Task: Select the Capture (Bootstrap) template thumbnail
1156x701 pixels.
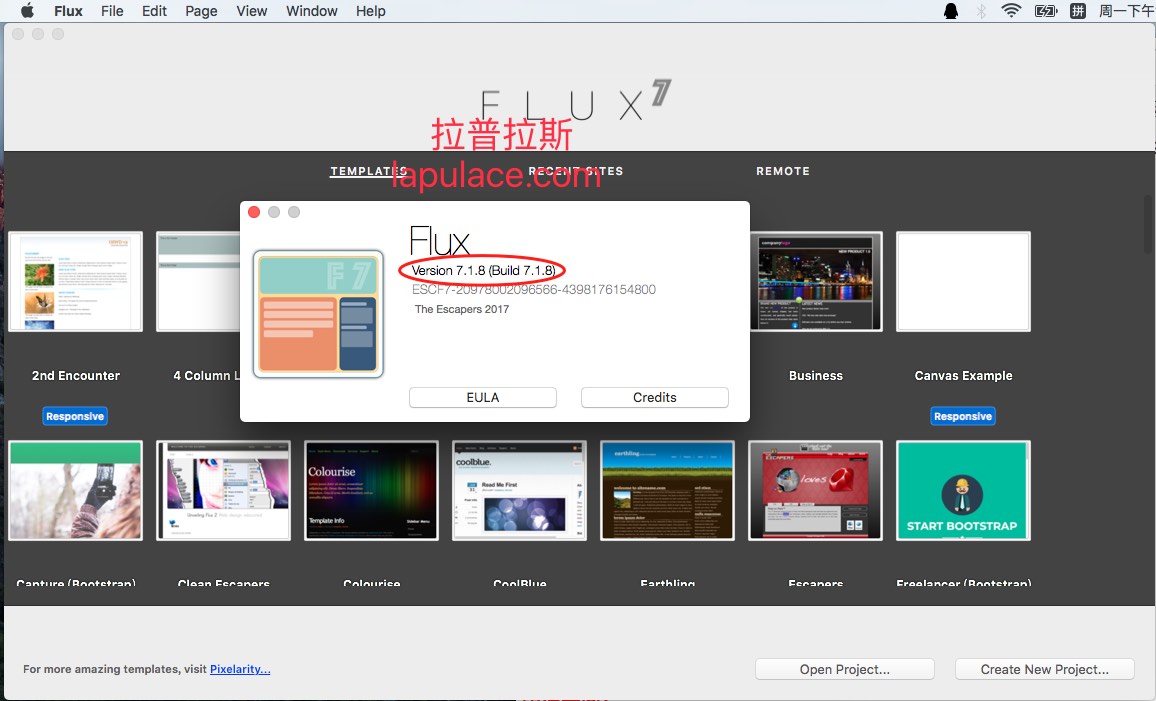Action: (x=75, y=491)
